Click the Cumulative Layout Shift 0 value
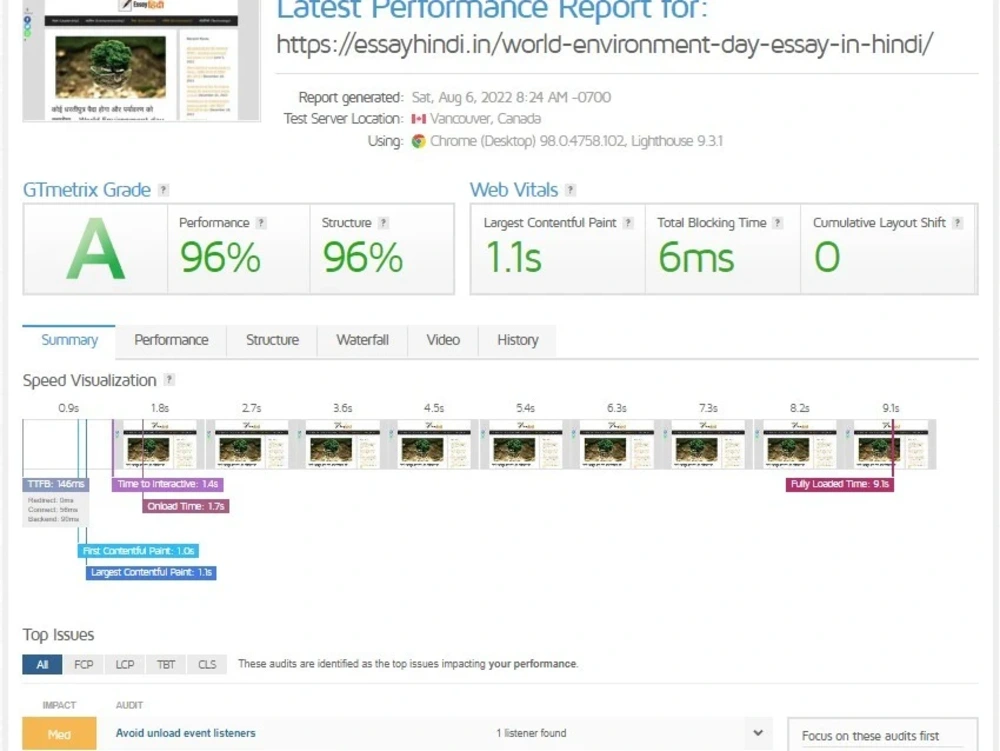The height and width of the screenshot is (751, 1000). click(827, 258)
